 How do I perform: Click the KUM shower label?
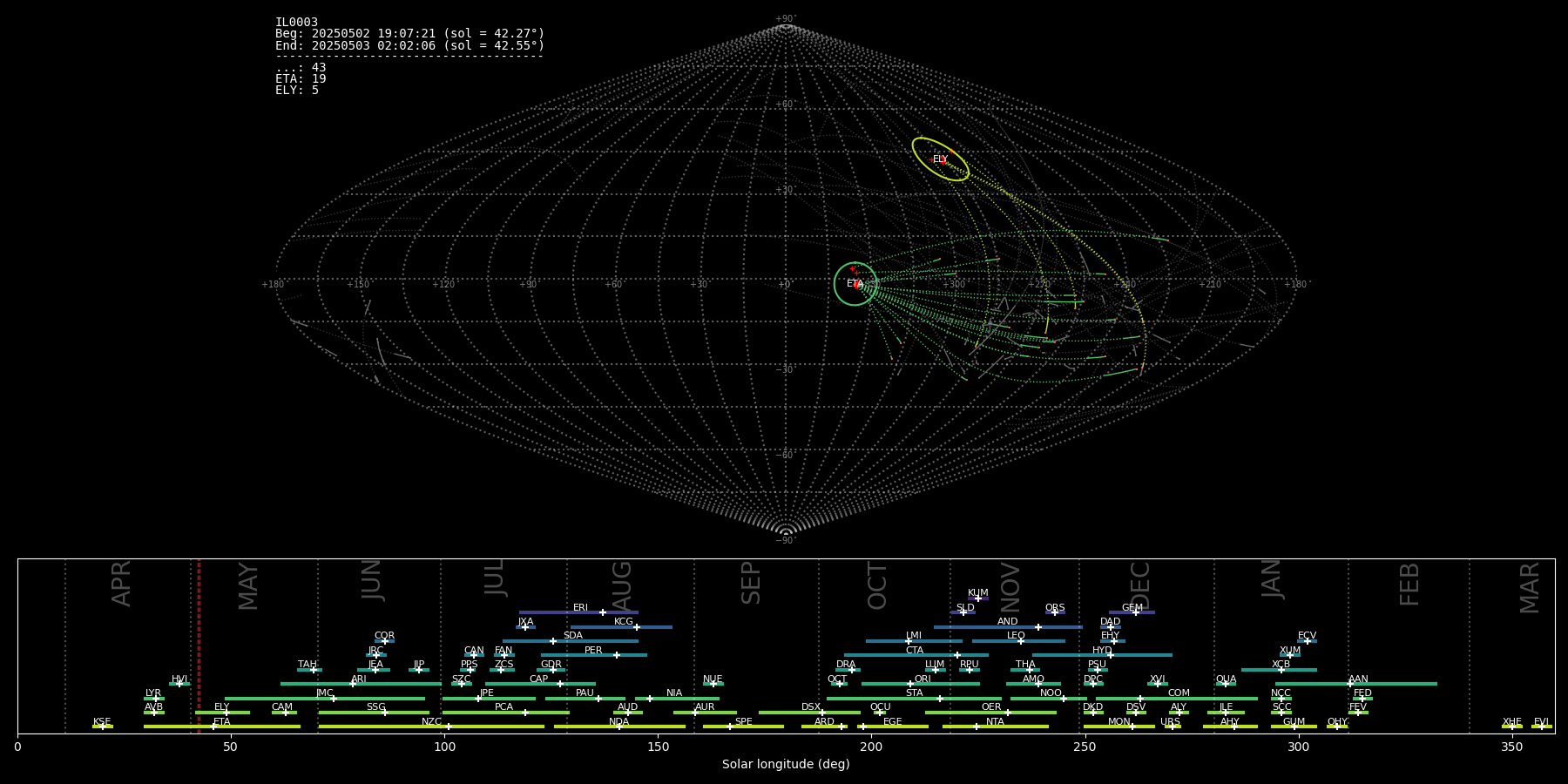point(977,593)
